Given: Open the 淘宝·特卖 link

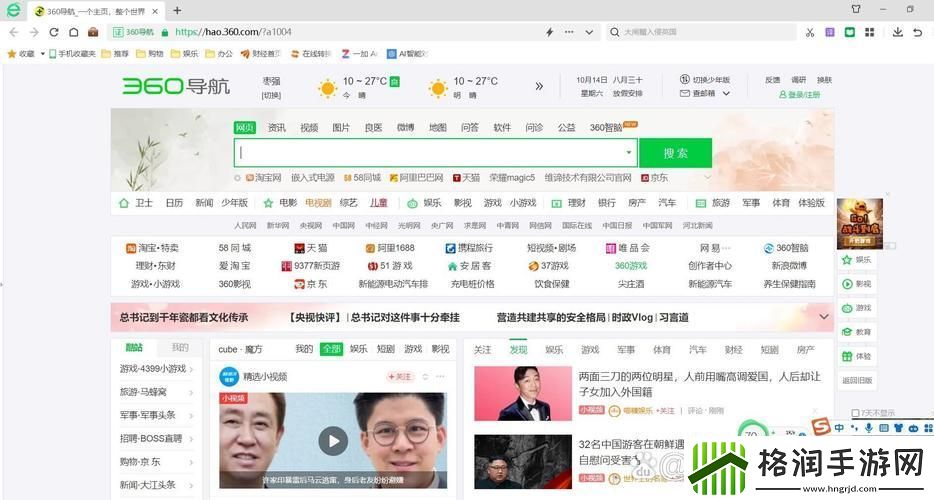Looking at the screenshot, I should [x=152, y=248].
